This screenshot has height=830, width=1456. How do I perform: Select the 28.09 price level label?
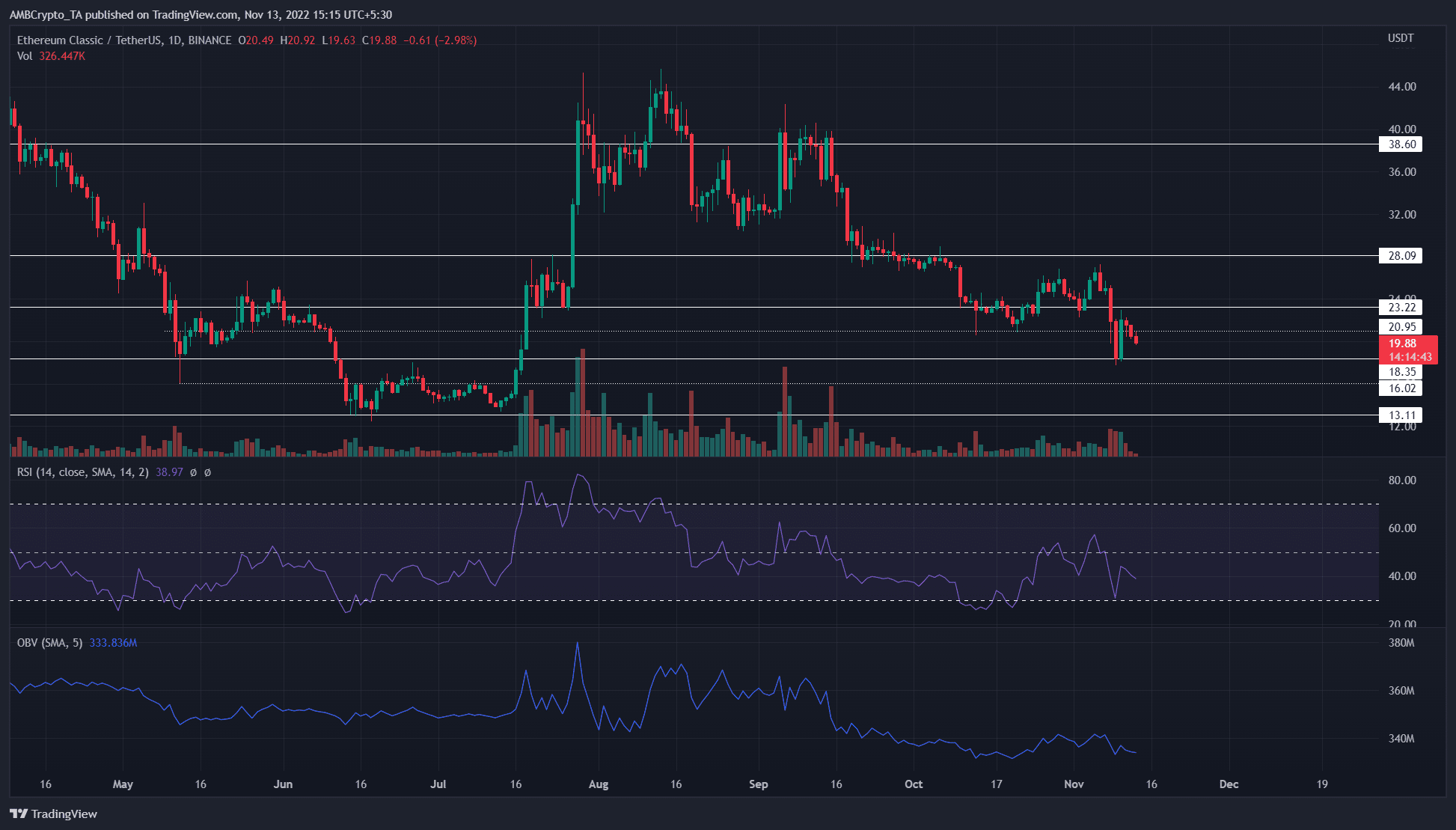(1401, 256)
